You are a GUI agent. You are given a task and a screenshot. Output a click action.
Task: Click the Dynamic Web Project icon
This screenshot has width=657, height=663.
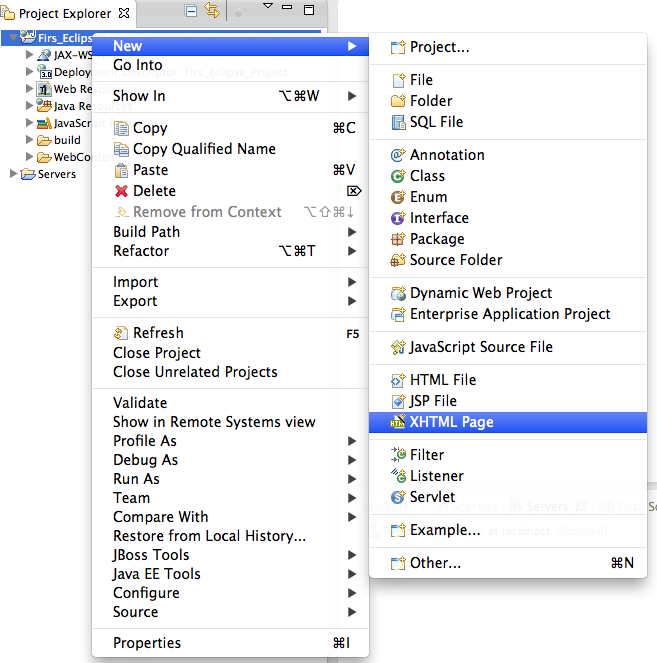click(x=398, y=293)
